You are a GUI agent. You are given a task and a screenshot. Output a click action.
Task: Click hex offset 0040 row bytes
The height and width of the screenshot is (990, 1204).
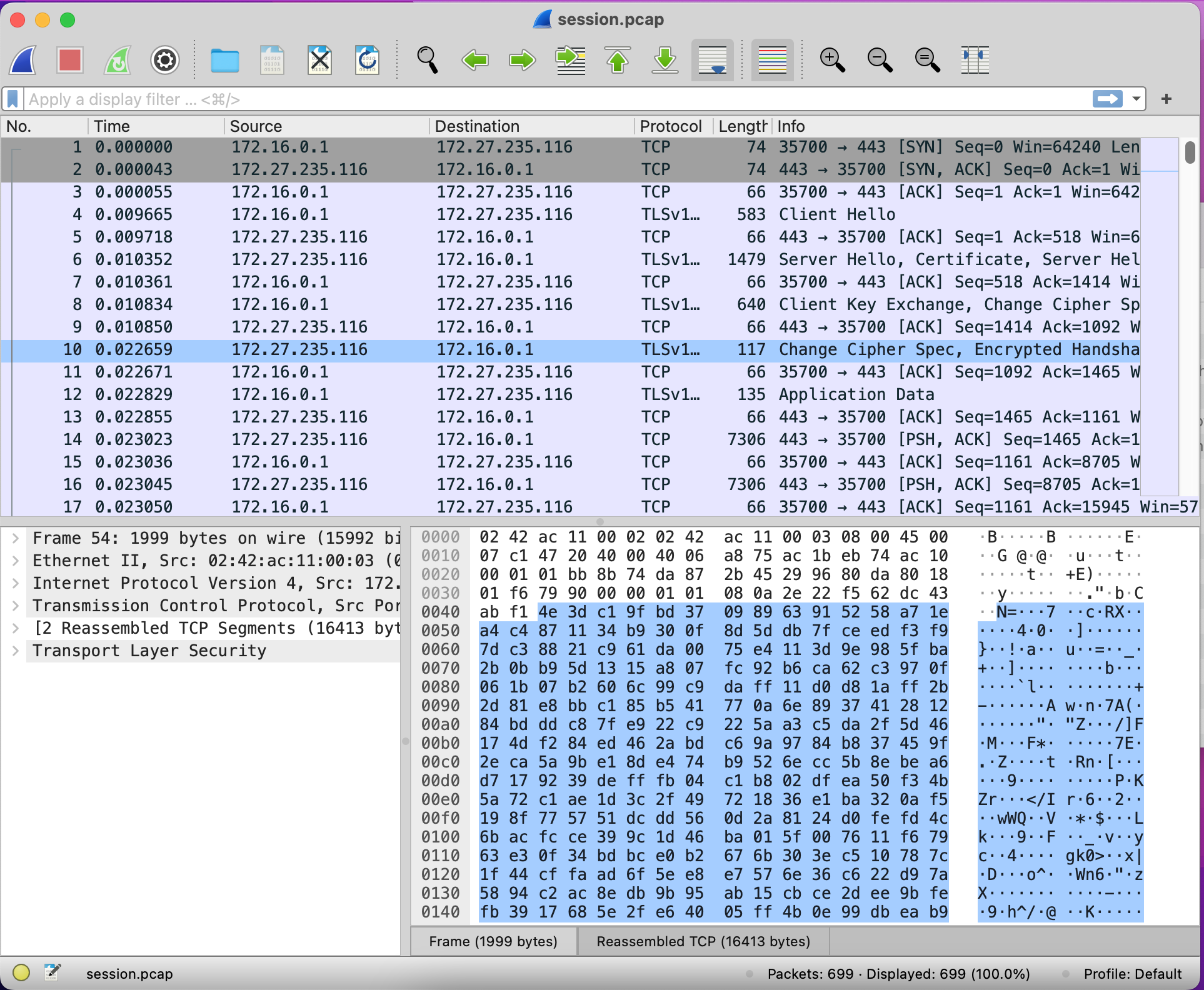coord(714,612)
